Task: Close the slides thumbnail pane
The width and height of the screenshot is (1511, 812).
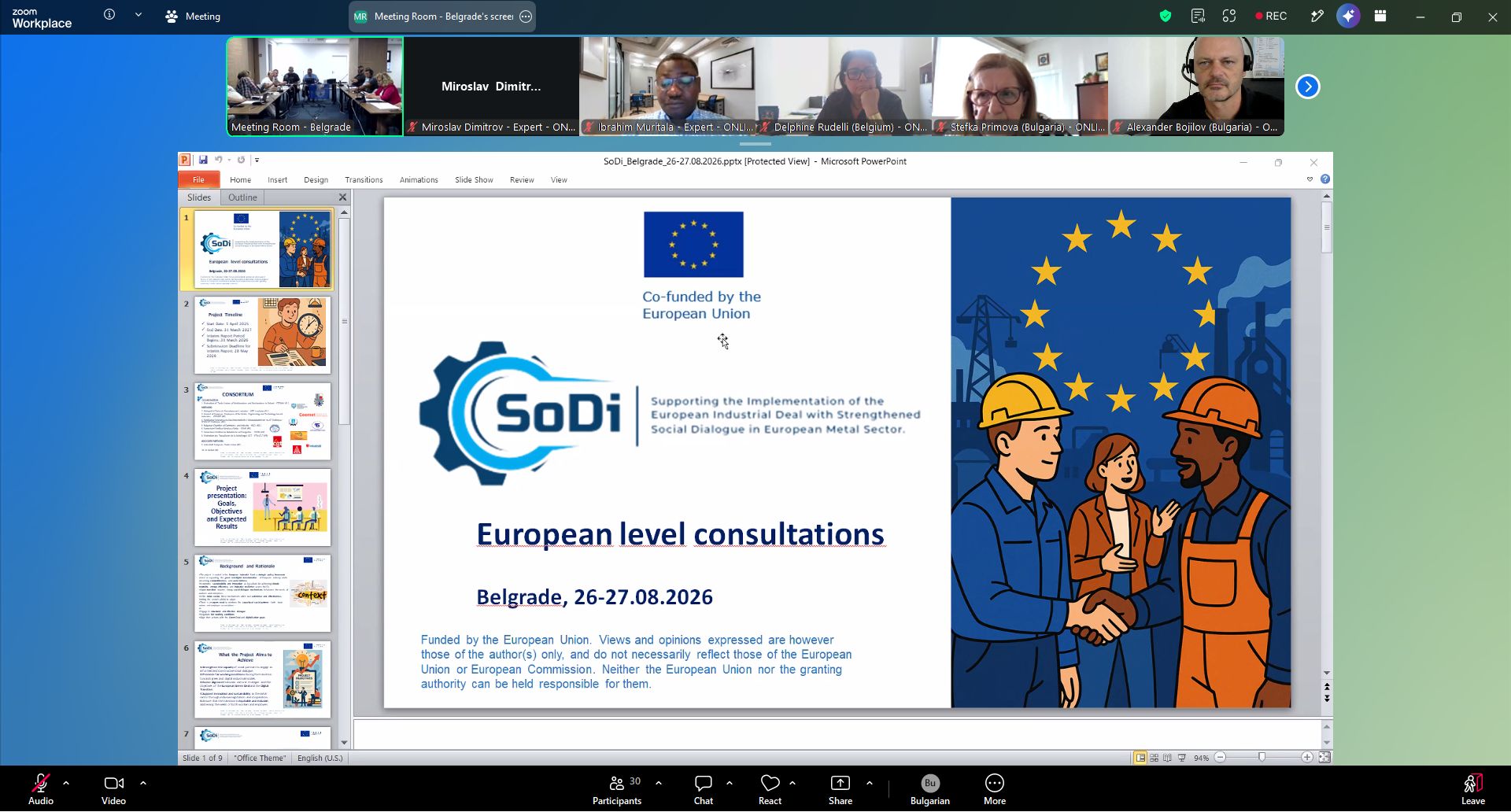Action: point(342,197)
